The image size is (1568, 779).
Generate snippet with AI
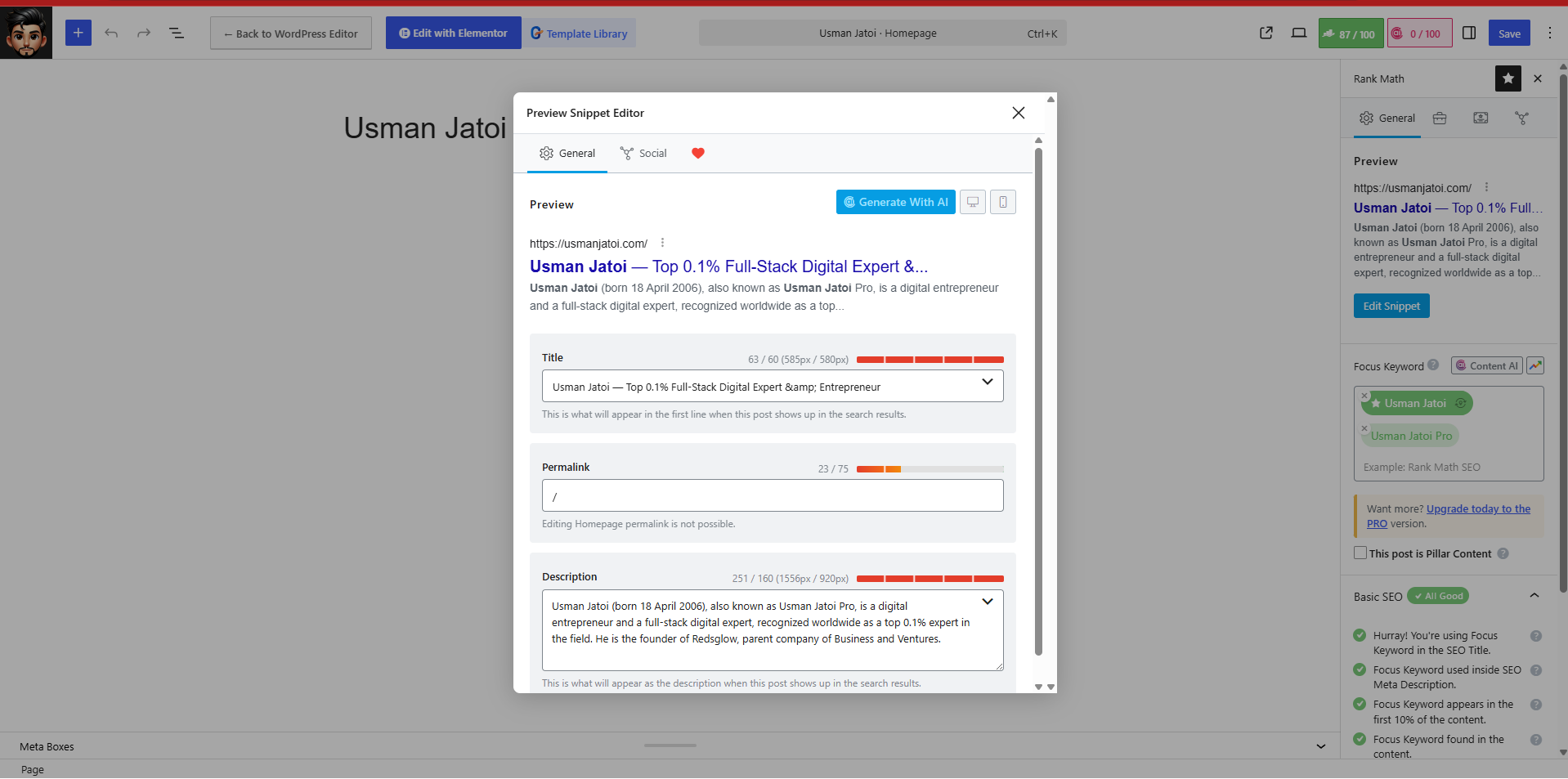pos(896,202)
